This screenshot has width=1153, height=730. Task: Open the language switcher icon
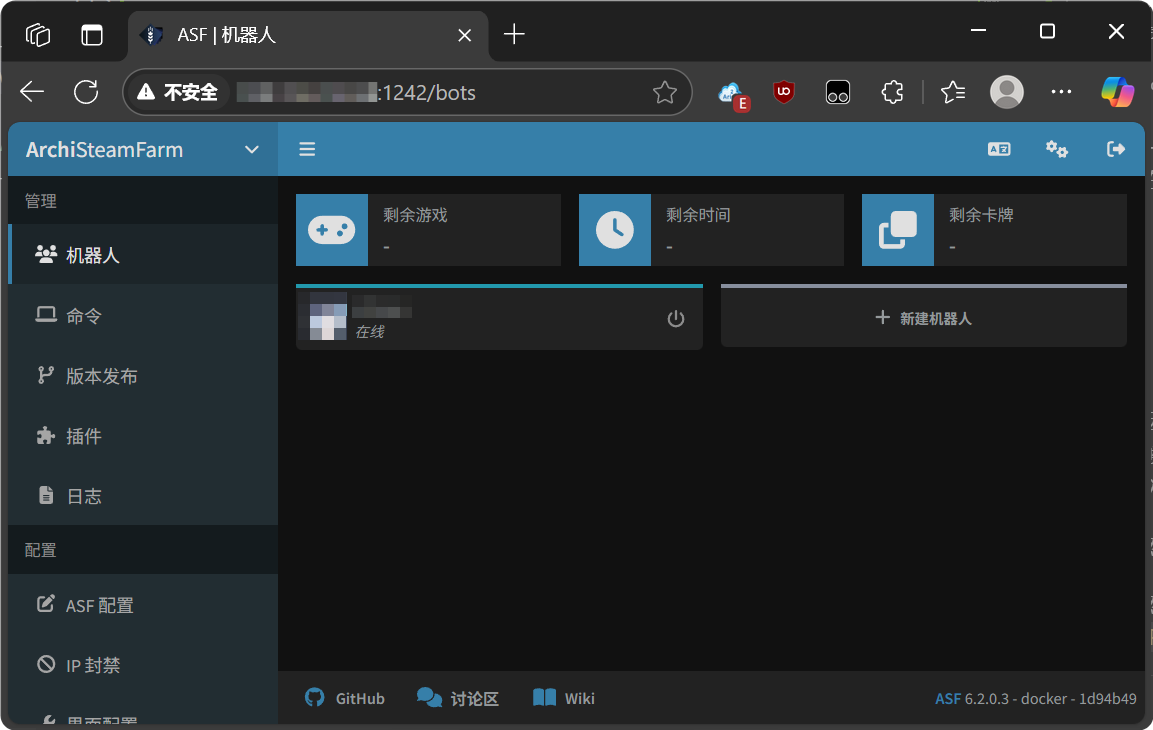[998, 149]
